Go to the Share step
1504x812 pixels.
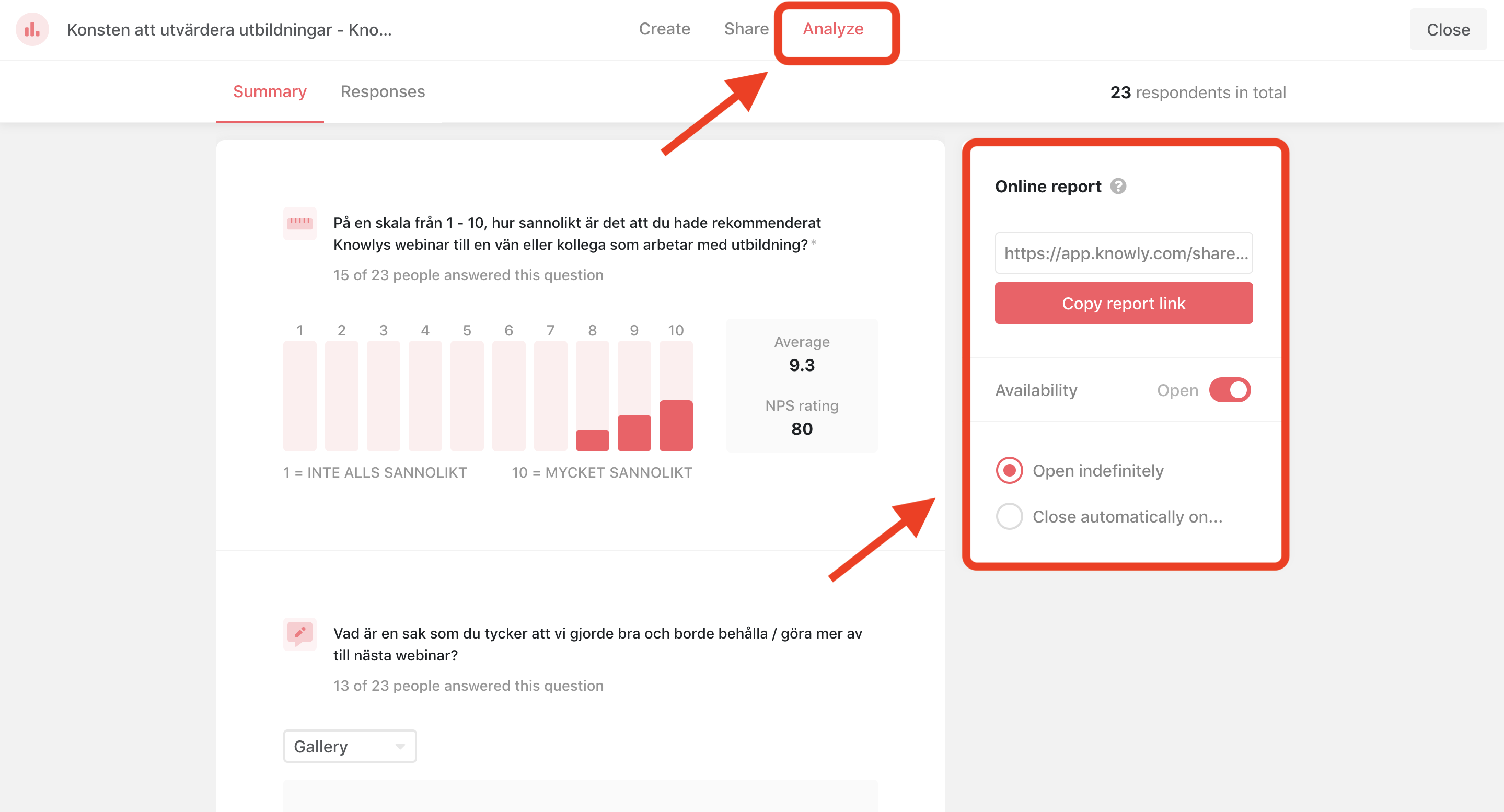pyautogui.click(x=746, y=29)
